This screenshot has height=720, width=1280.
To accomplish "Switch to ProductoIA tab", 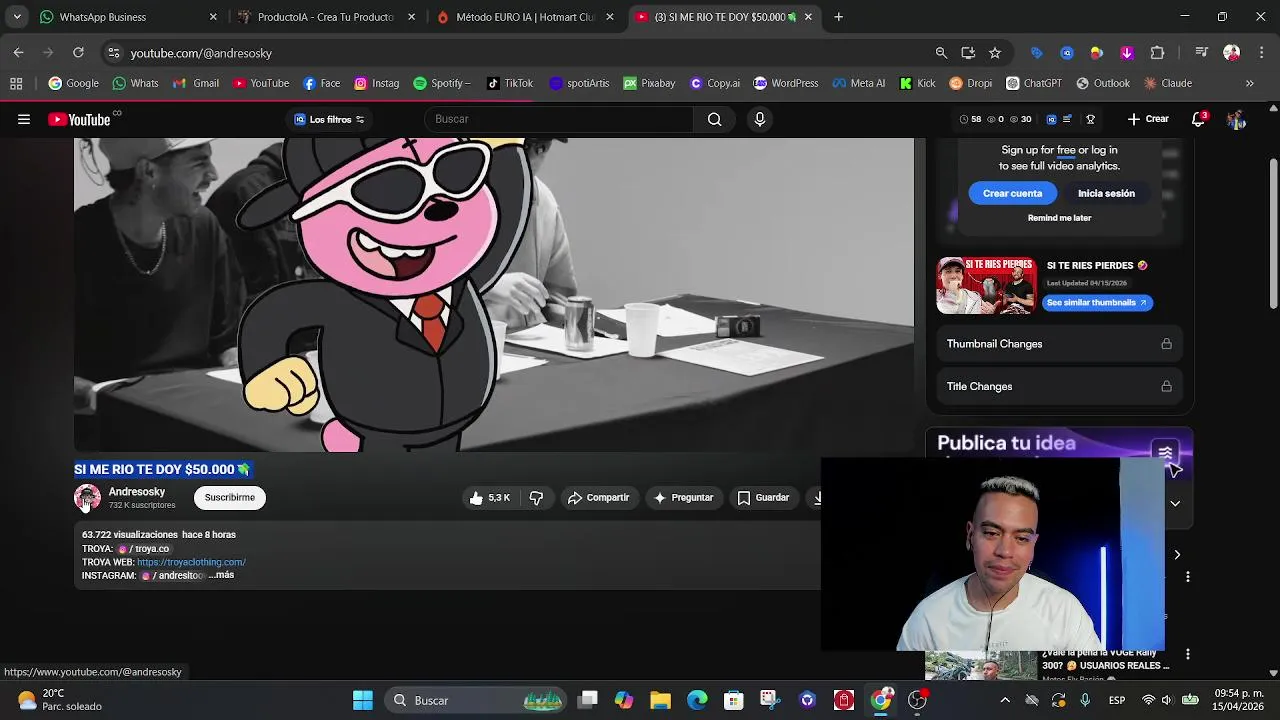I will pyautogui.click(x=325, y=17).
